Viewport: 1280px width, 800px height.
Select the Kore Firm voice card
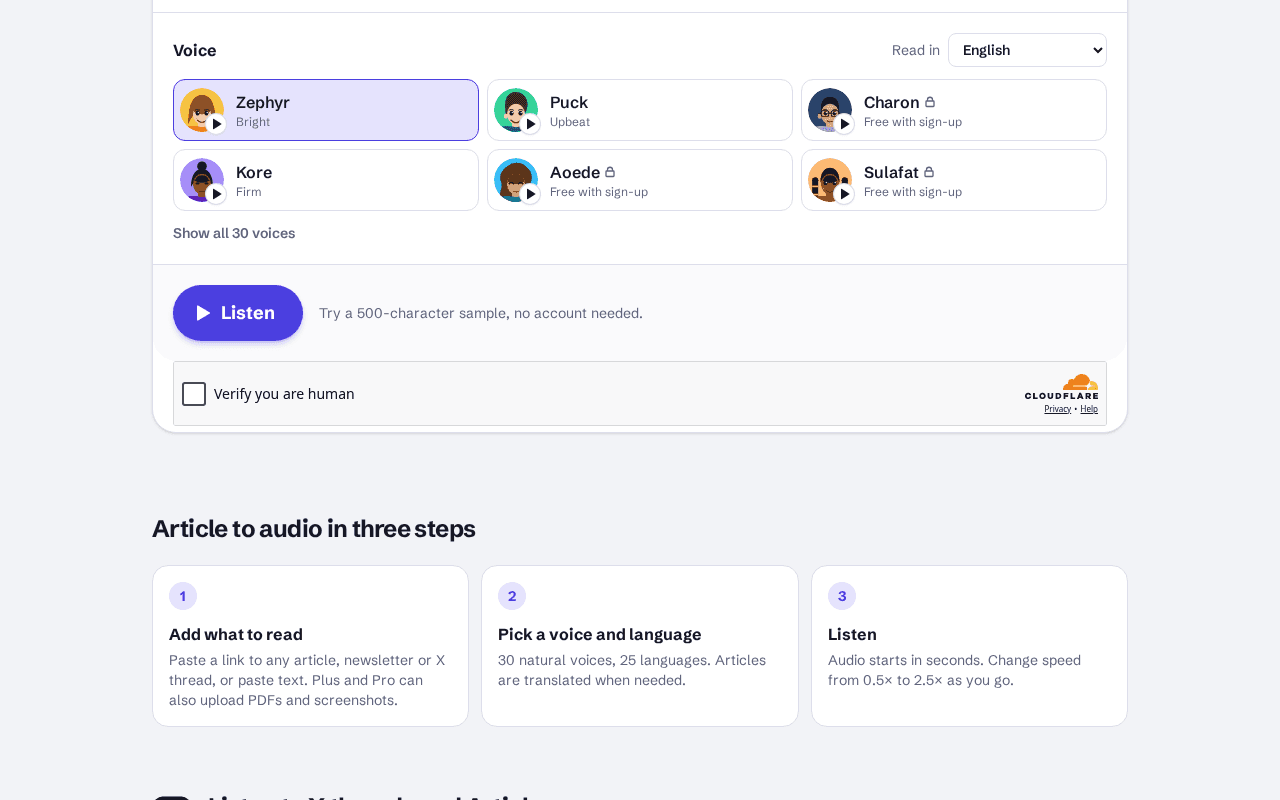326,180
